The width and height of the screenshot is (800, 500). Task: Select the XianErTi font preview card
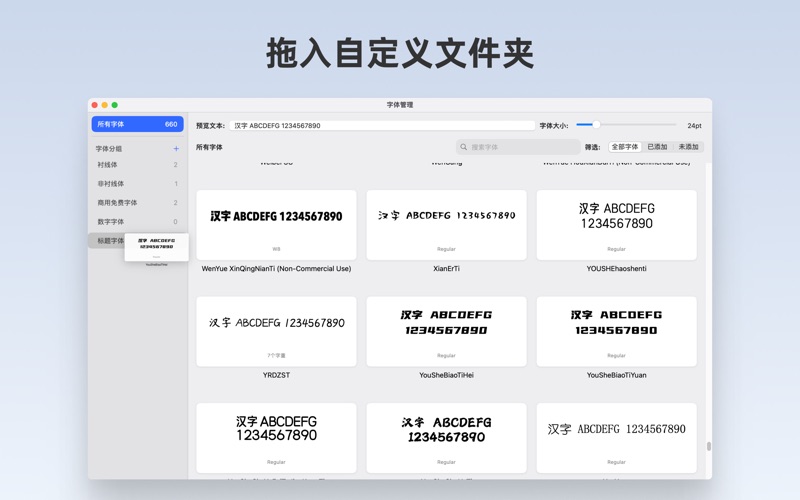click(x=446, y=224)
